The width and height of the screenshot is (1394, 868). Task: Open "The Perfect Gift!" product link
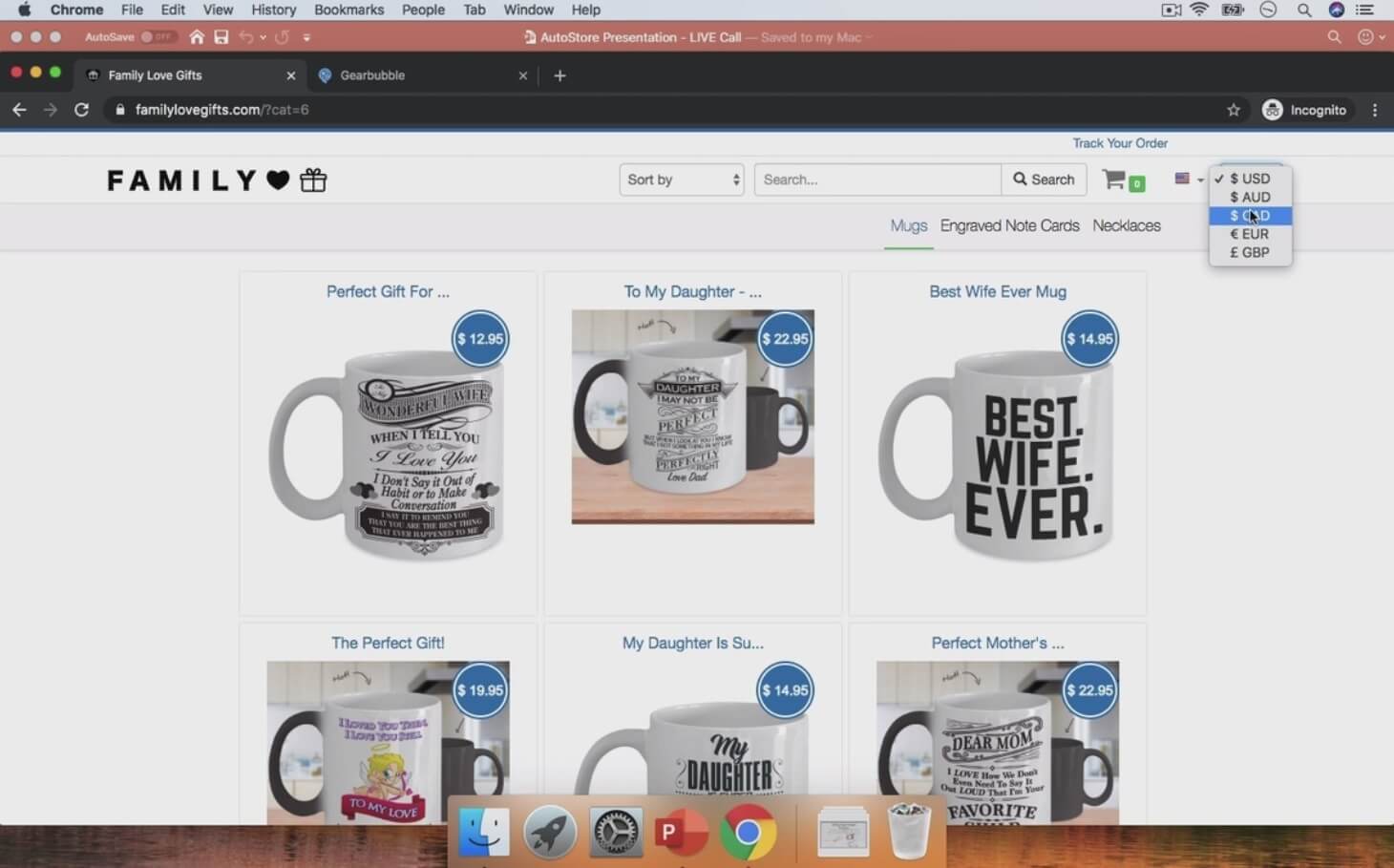pos(388,644)
